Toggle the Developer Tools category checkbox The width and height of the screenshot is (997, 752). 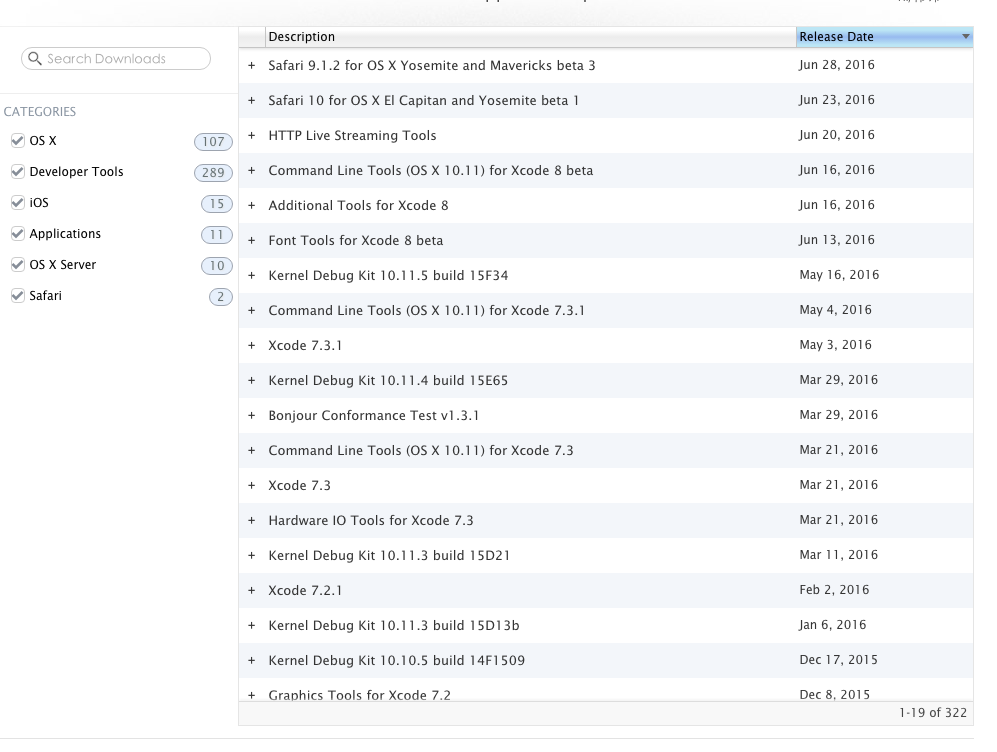coord(18,172)
